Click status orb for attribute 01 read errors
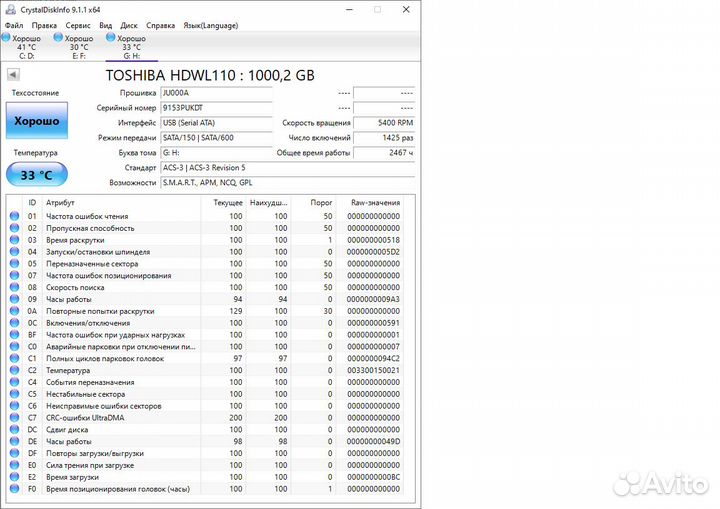Image resolution: width=720 pixels, height=509 pixels. (x=14, y=216)
